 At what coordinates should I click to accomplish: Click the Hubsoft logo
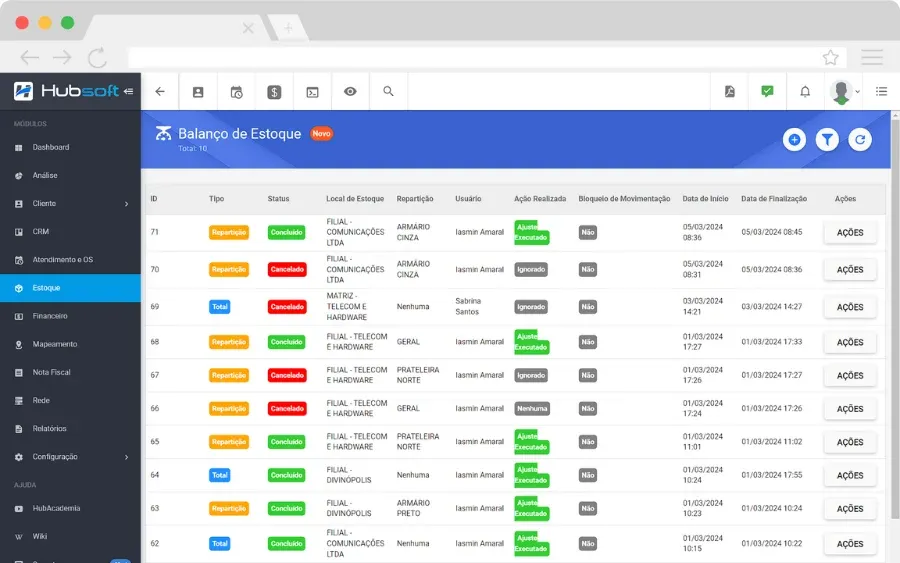[66, 91]
